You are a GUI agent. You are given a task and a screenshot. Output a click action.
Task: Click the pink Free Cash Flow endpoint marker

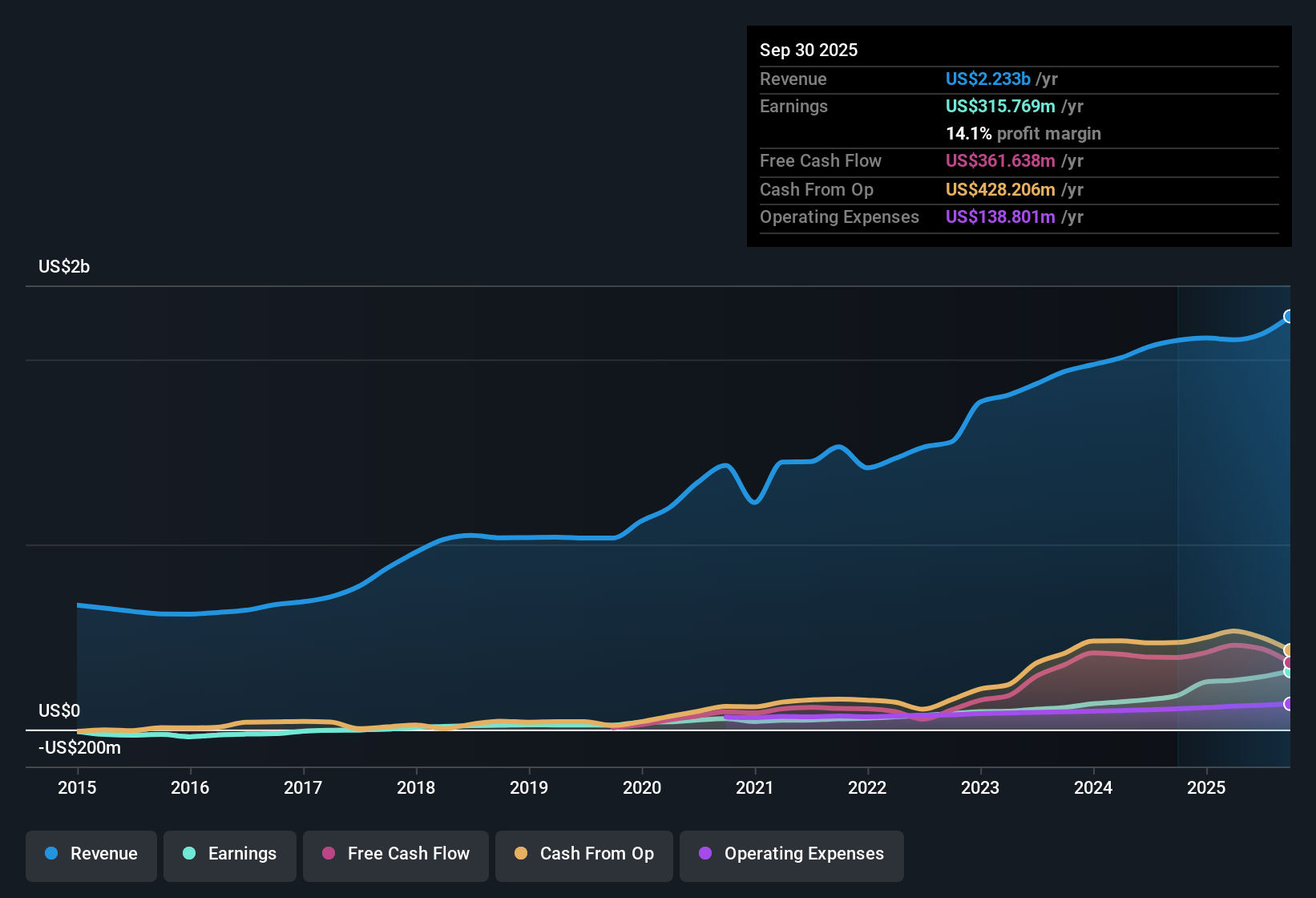point(1289,662)
